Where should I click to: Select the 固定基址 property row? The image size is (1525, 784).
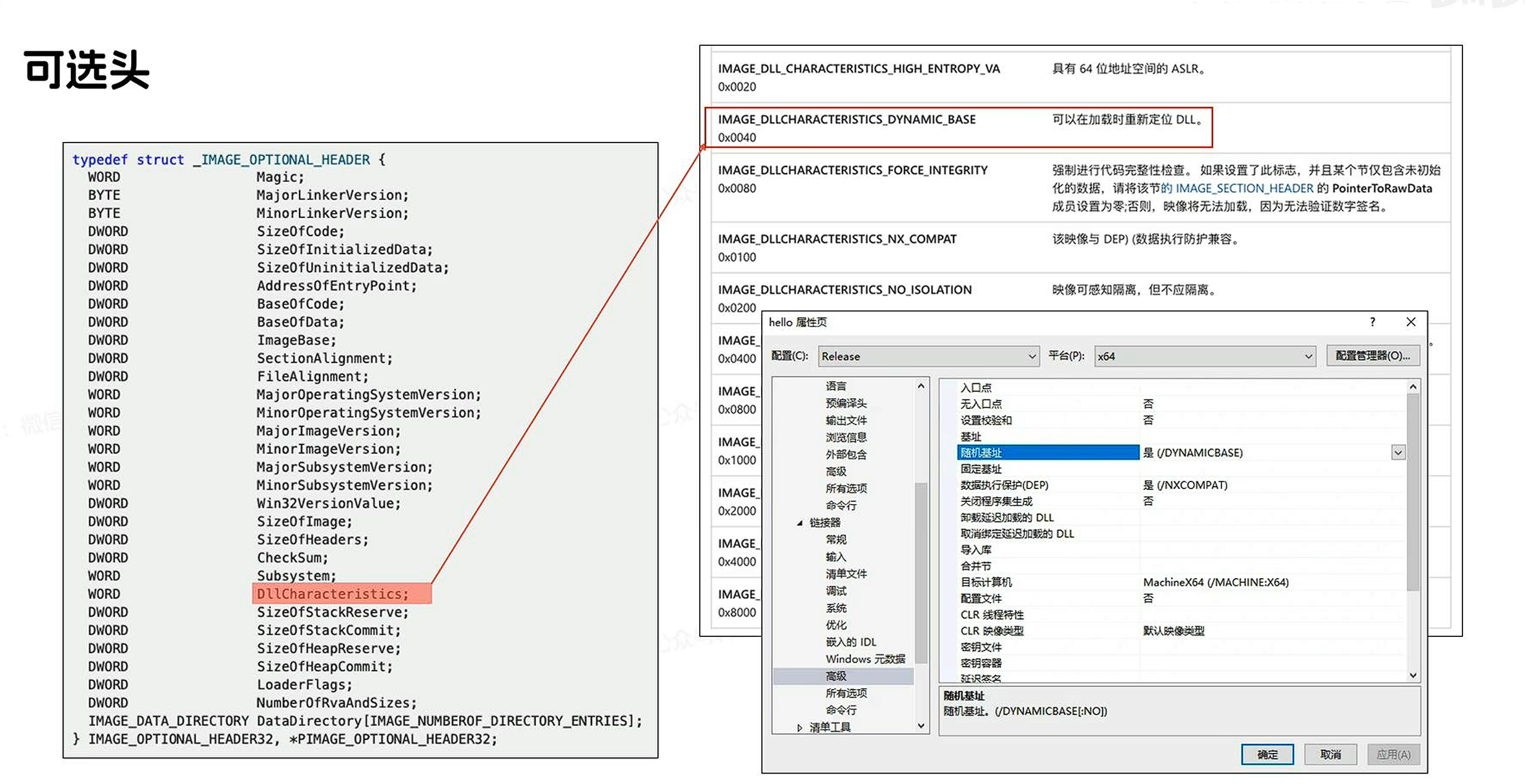pos(981,469)
